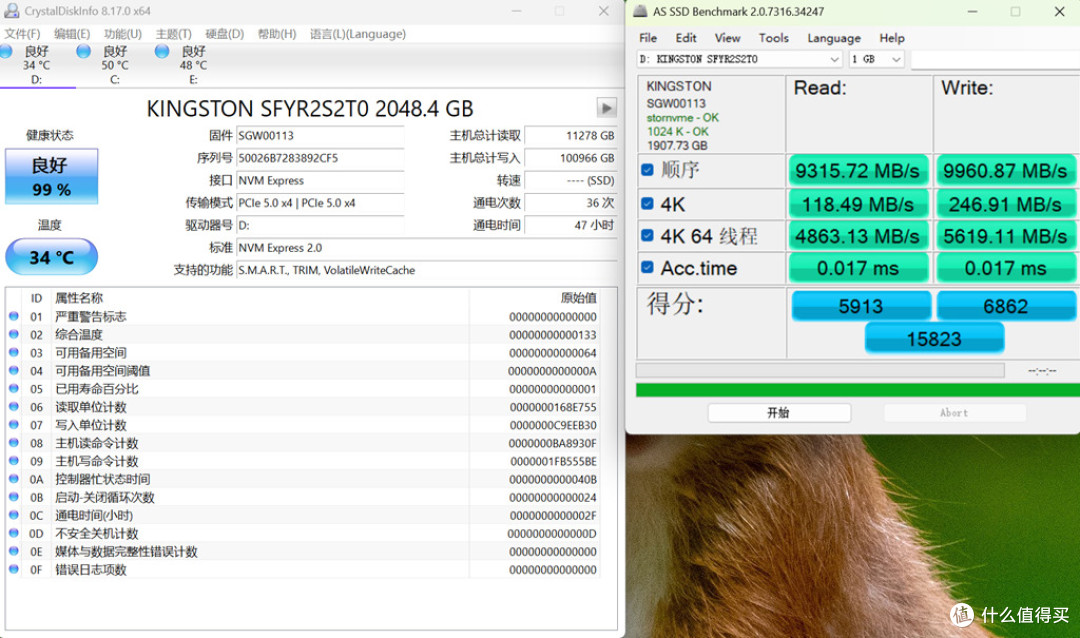Click the serial number field 50026B7283892CF5
Screen dimensions: 1080x638
tap(320, 158)
